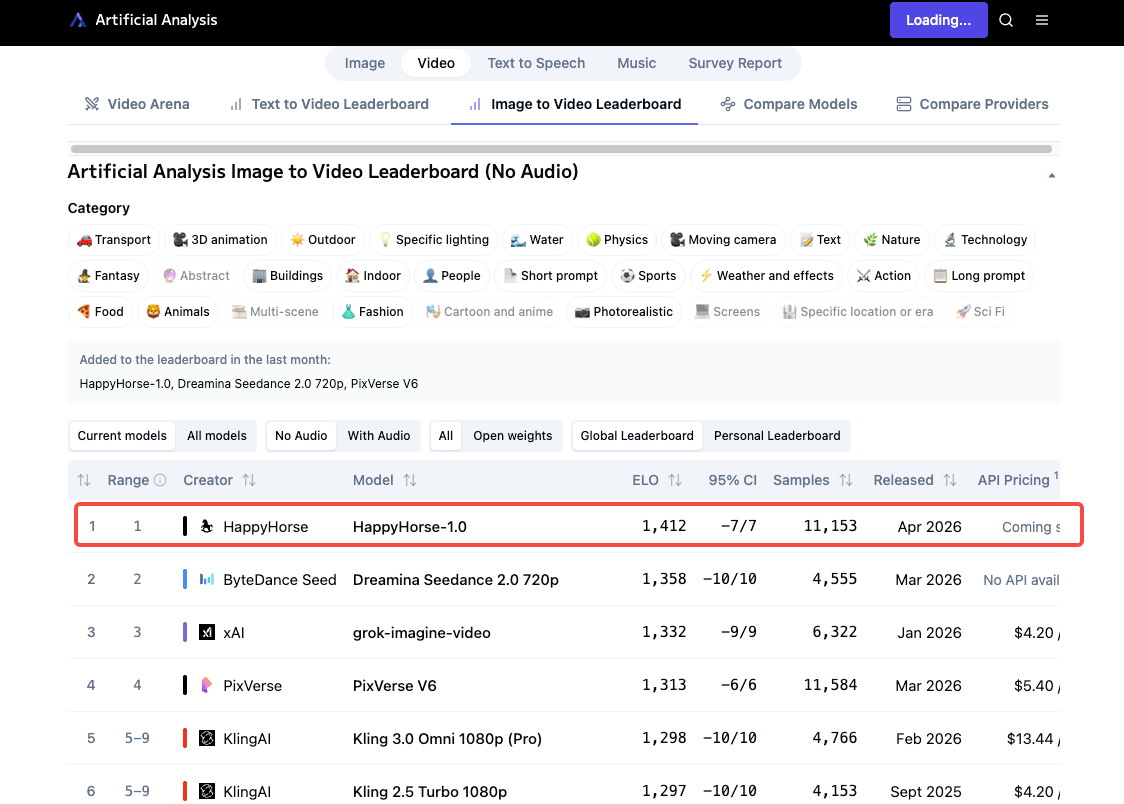This screenshot has height=804, width=1124.
Task: Click the info icon beside Range
Action: click(x=161, y=480)
